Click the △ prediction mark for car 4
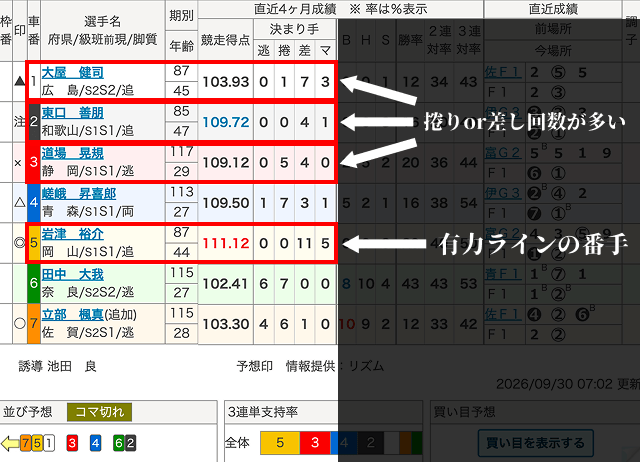Screen dimensions: 640x462 pyautogui.click(x=20, y=202)
